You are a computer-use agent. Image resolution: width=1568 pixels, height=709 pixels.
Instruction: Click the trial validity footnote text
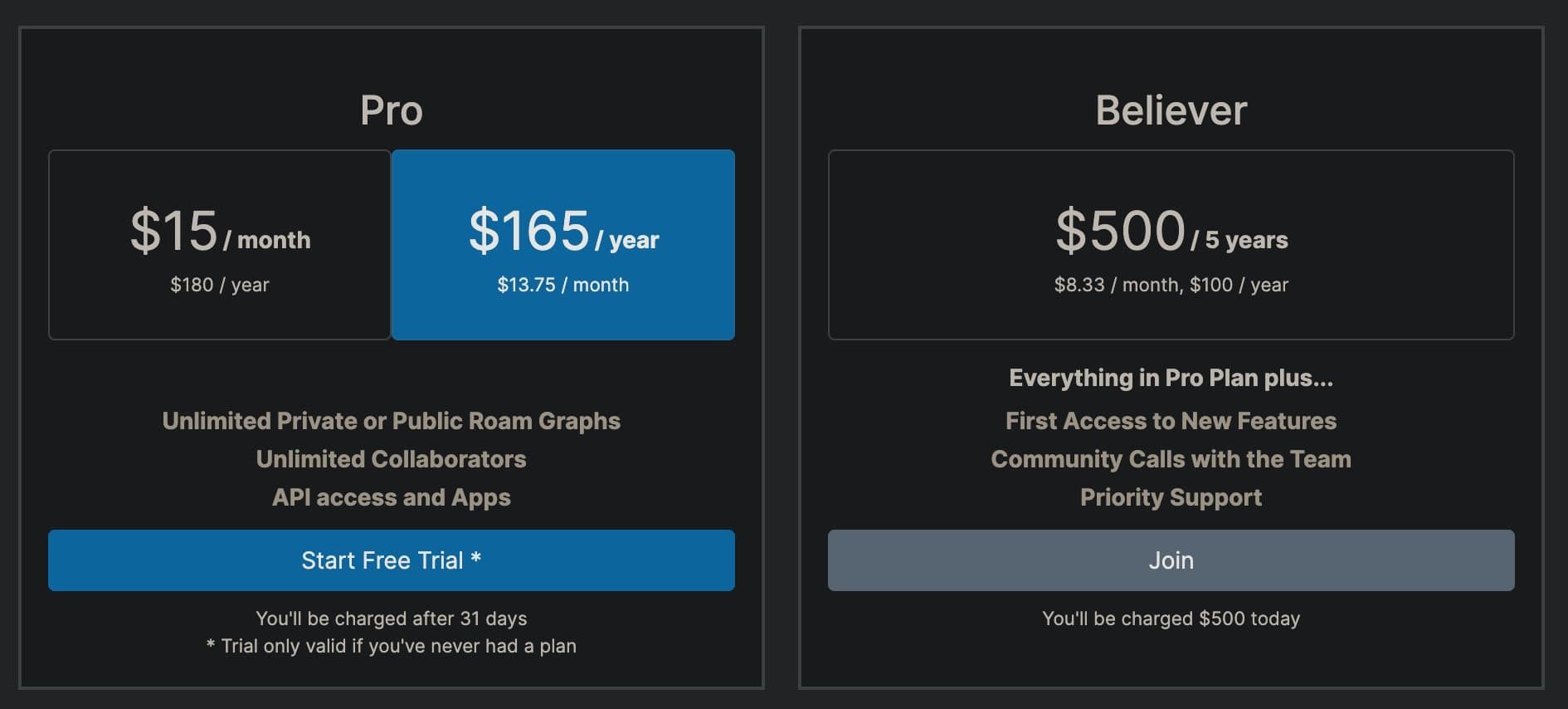tap(391, 646)
